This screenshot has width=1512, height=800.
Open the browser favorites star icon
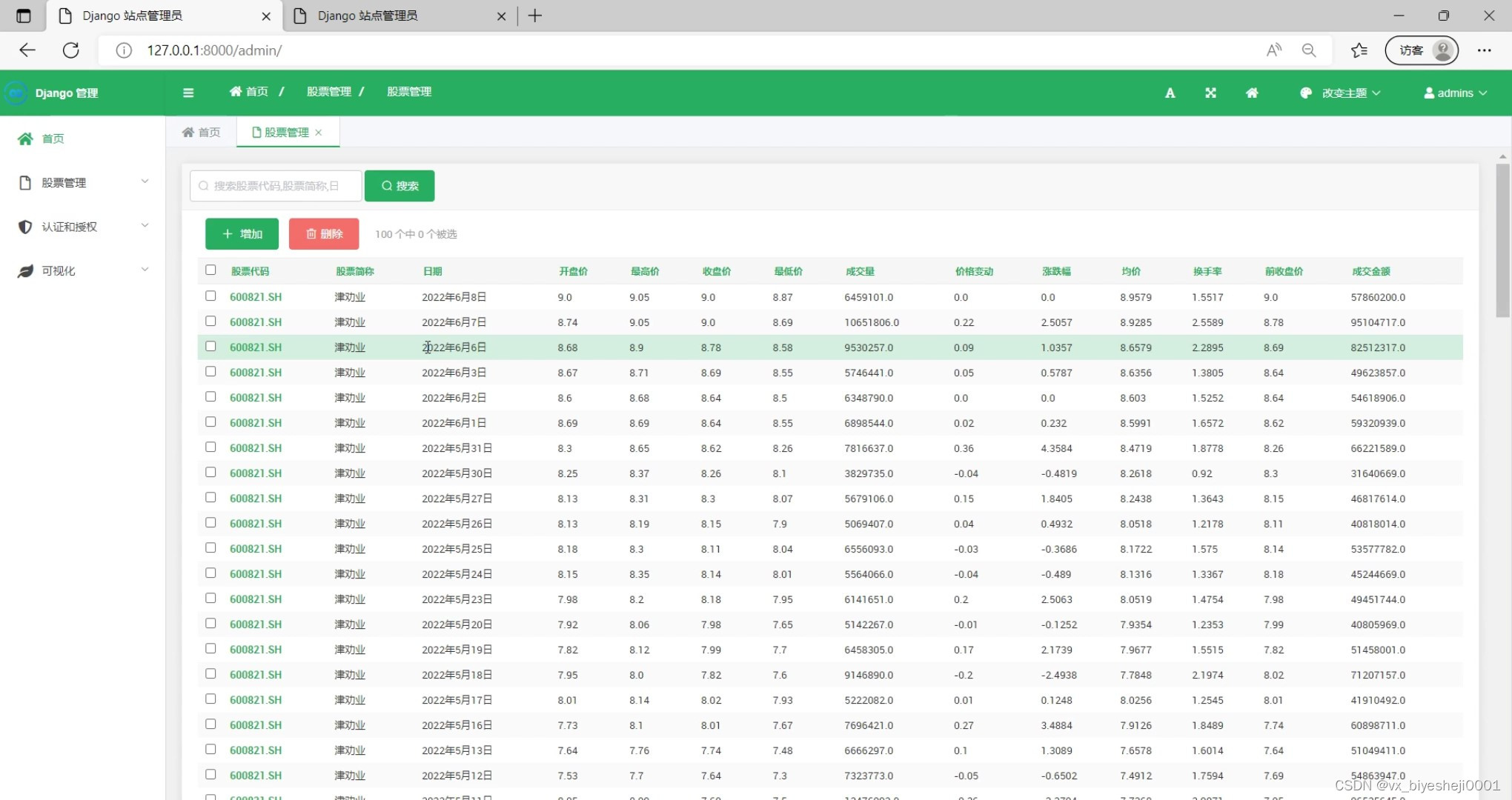(x=1359, y=50)
